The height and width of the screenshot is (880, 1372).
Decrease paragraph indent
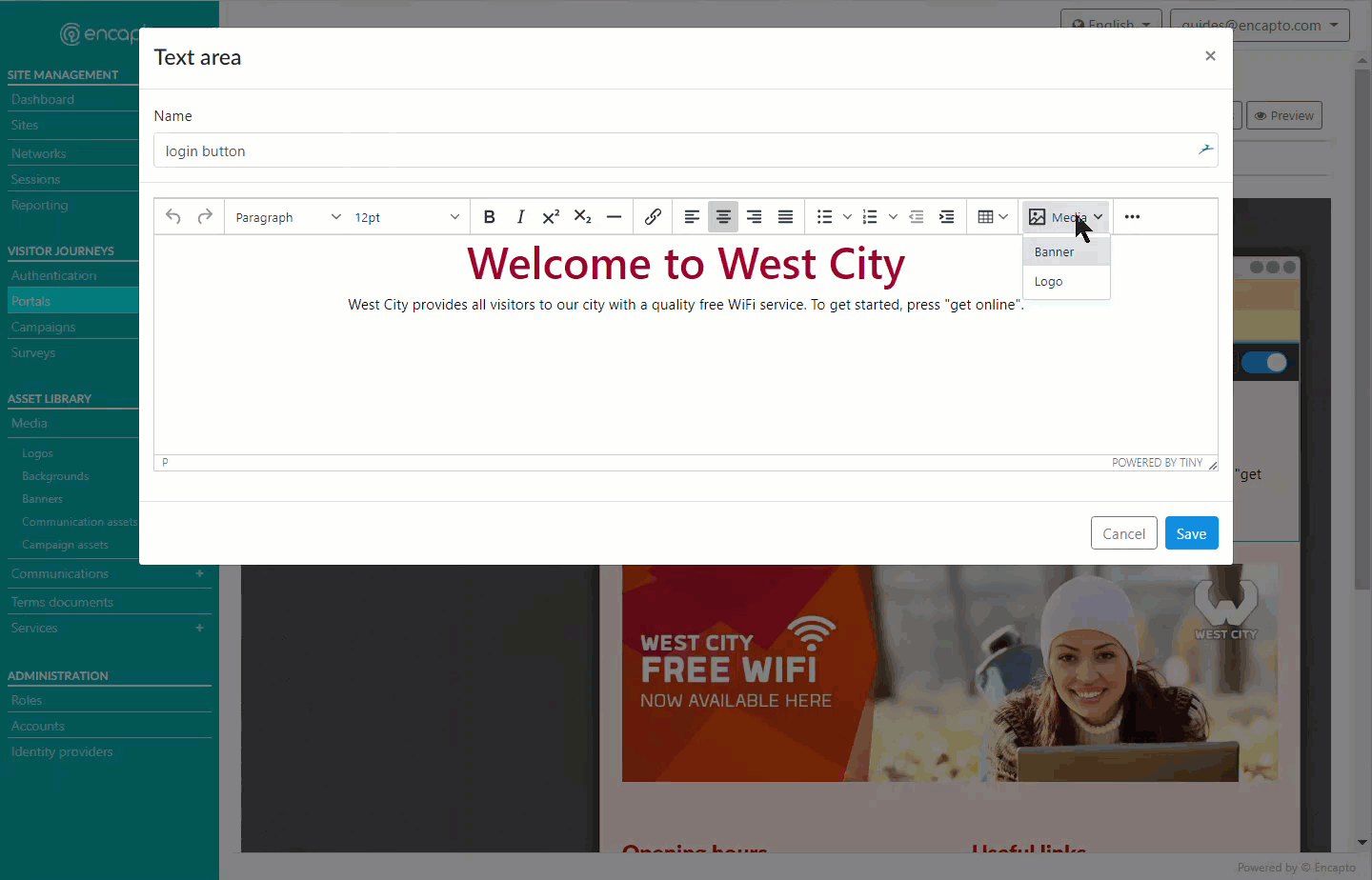pos(916,217)
